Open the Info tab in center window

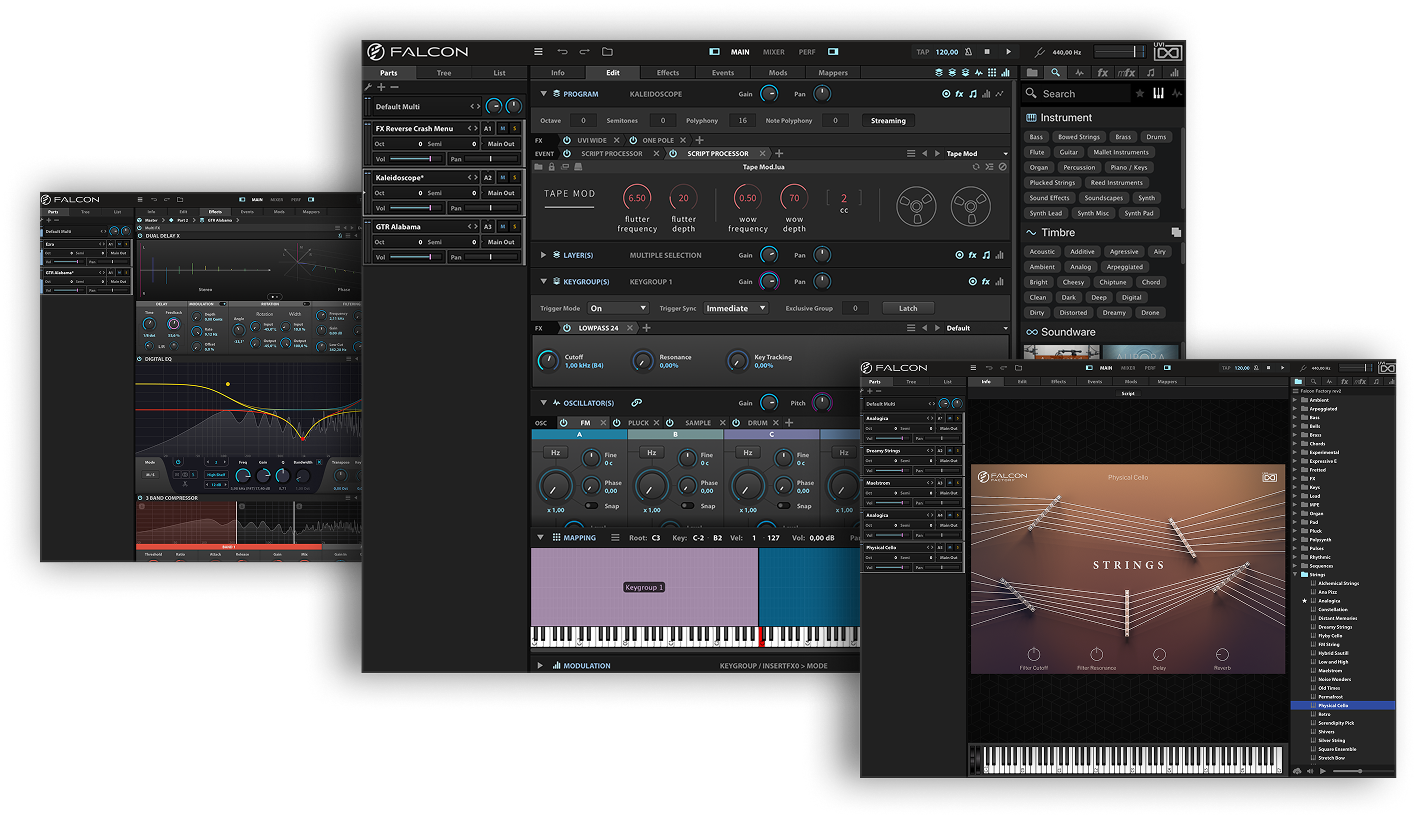558,73
